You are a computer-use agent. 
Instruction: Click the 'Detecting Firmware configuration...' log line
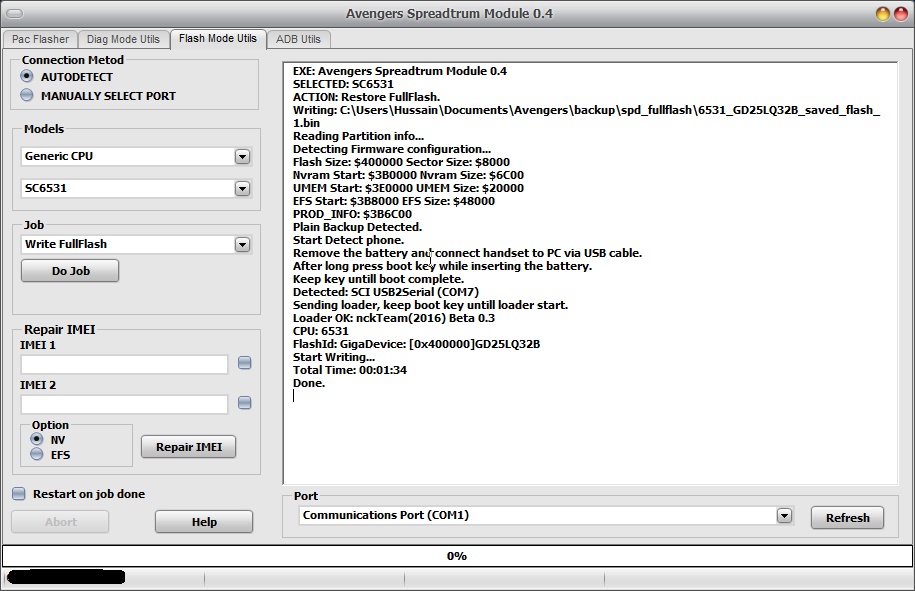click(x=392, y=149)
